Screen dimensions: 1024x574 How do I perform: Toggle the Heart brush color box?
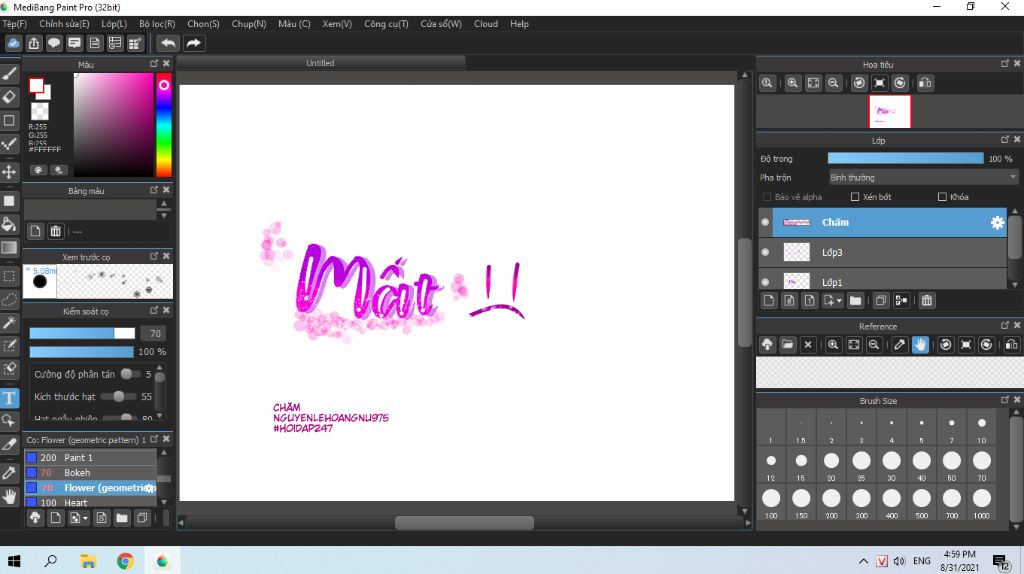point(31,502)
